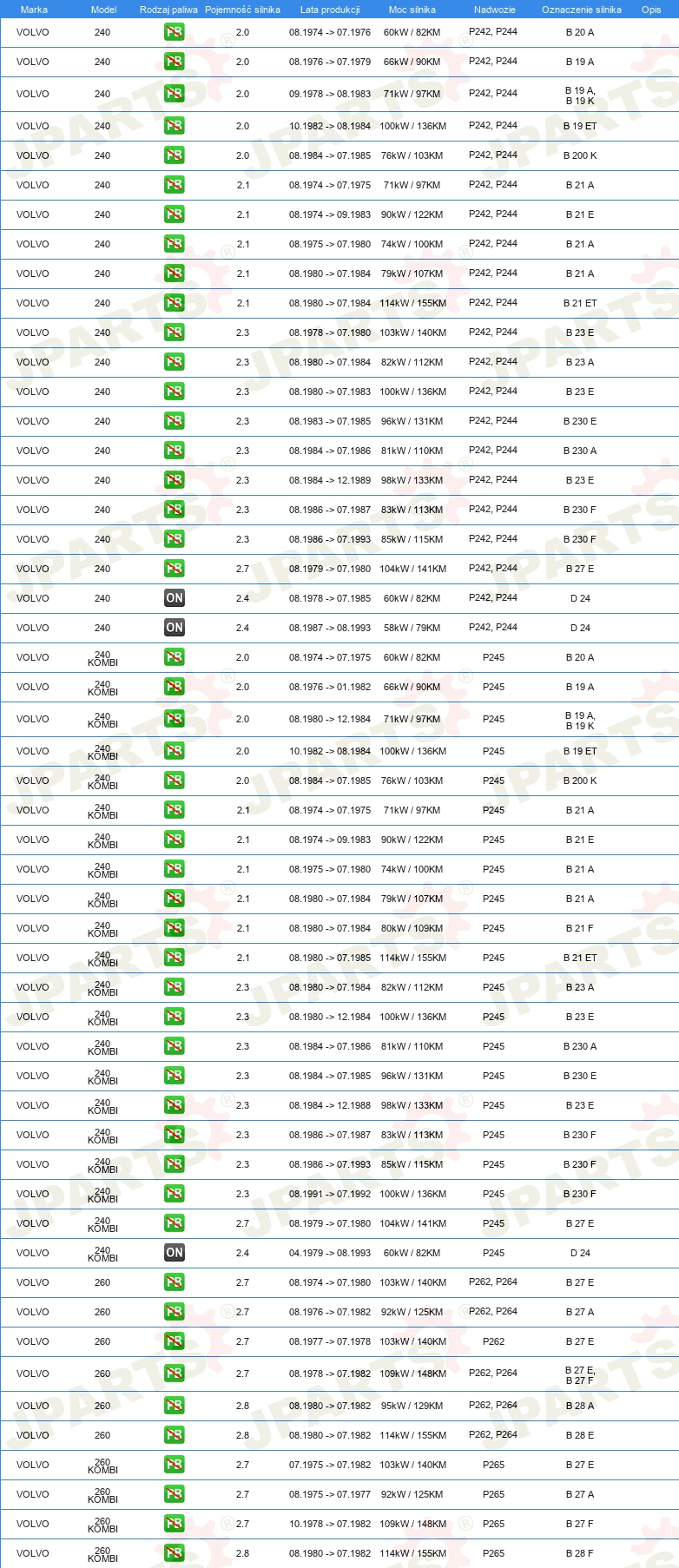The image size is (679, 1568).
Task: Click the 08.1987 -> 08.1993 date range
Action: click(330, 628)
